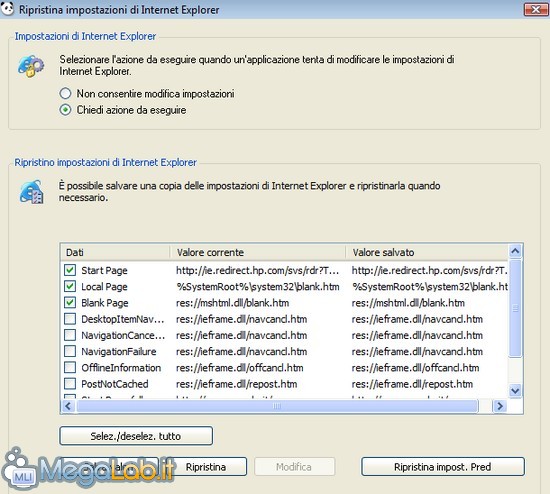Click the horizontal scrollbar thumb of list
This screenshot has width=550, height=494.
277,406
